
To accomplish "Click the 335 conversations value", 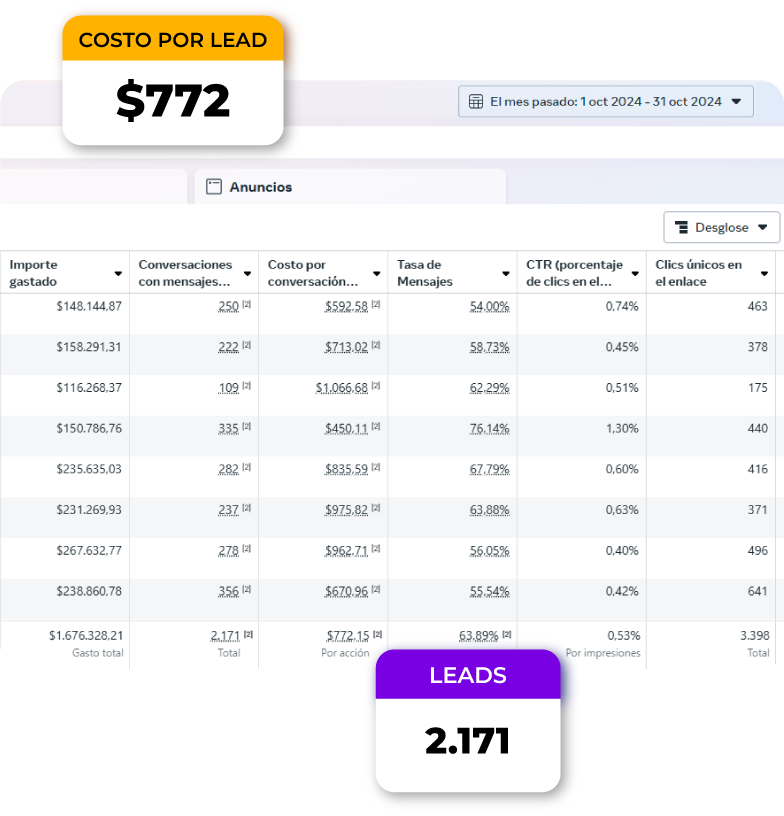I will pyautogui.click(x=228, y=428).
